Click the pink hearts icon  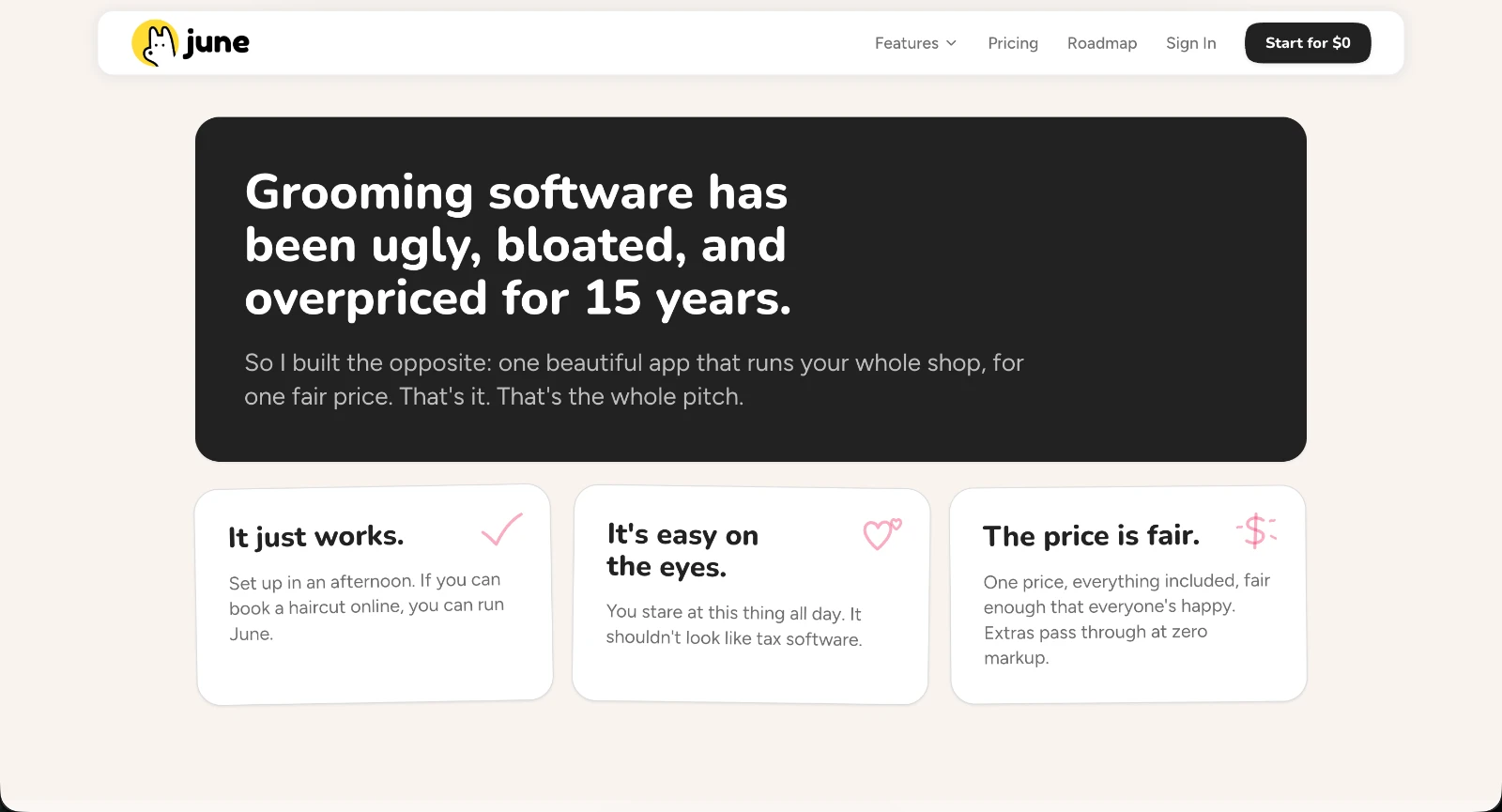pos(882,534)
